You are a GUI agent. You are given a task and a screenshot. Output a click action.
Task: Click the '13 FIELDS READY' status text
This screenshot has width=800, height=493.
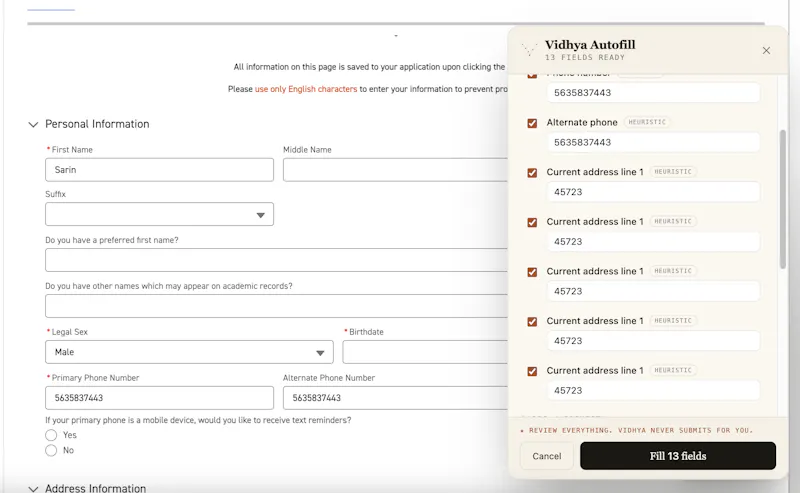pyautogui.click(x=585, y=58)
